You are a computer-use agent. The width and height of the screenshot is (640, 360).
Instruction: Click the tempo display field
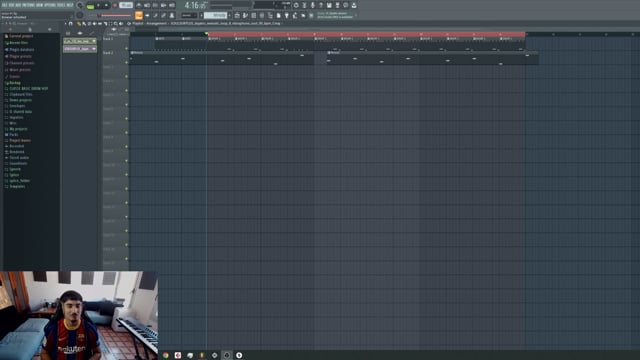point(126,5)
